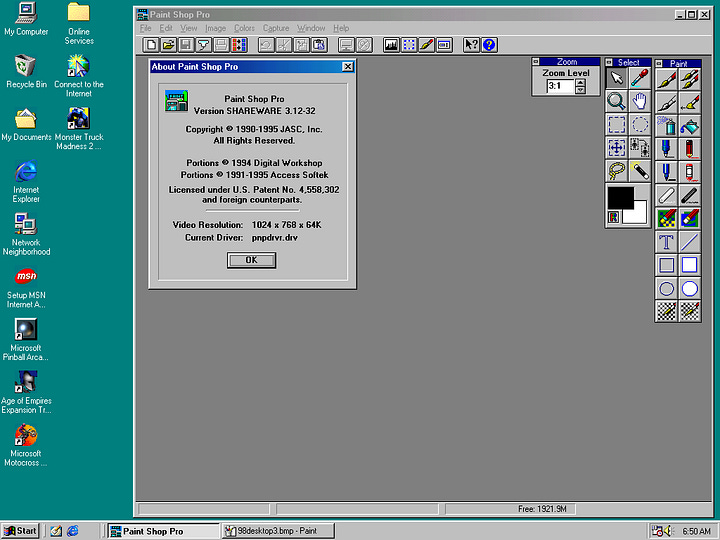Select the Network Neighborhood desktop icon
The image size is (720, 540).
click(26, 234)
